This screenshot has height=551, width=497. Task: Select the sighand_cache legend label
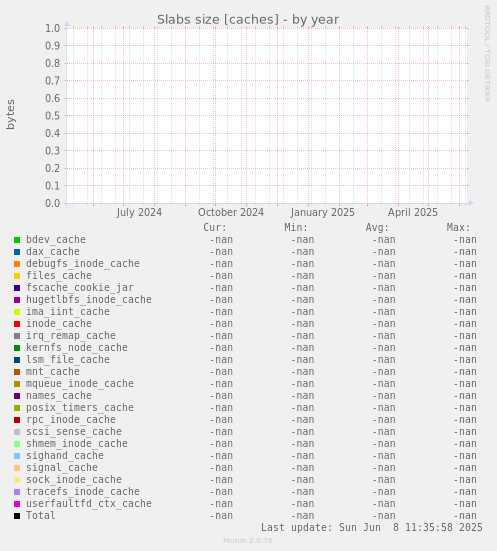[x=65, y=455]
